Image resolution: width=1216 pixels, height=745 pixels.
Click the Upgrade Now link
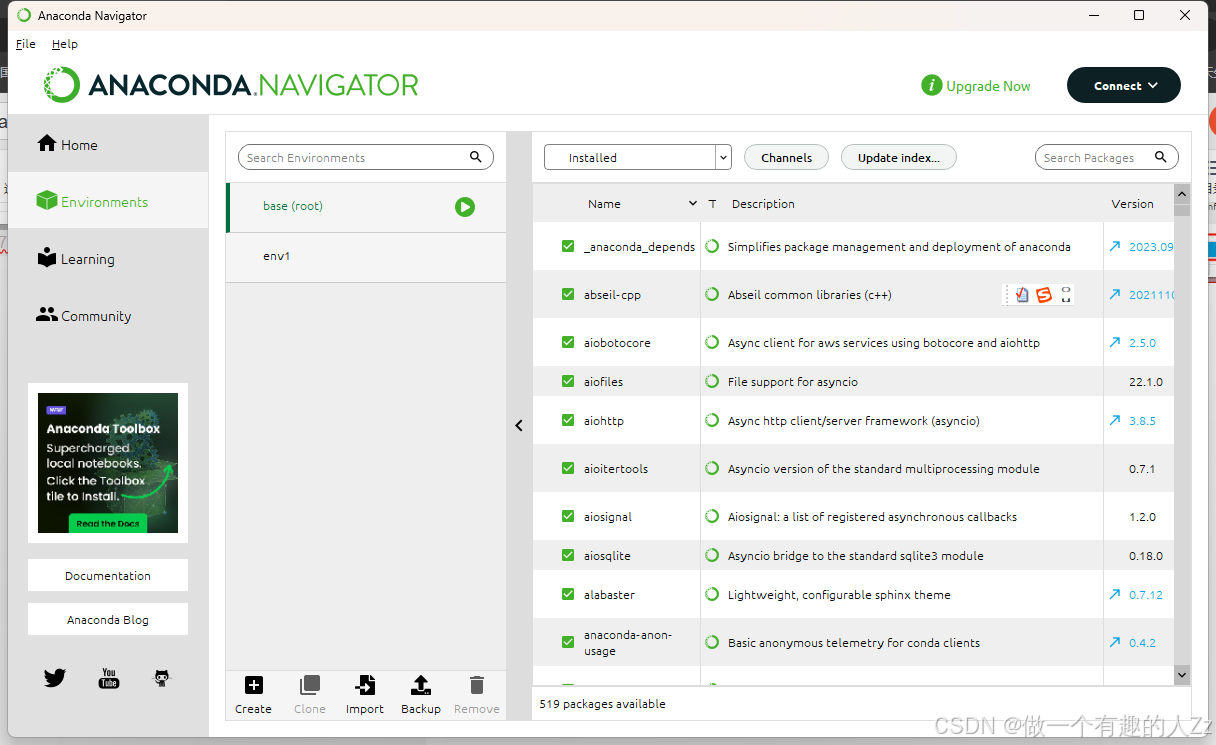pos(988,86)
